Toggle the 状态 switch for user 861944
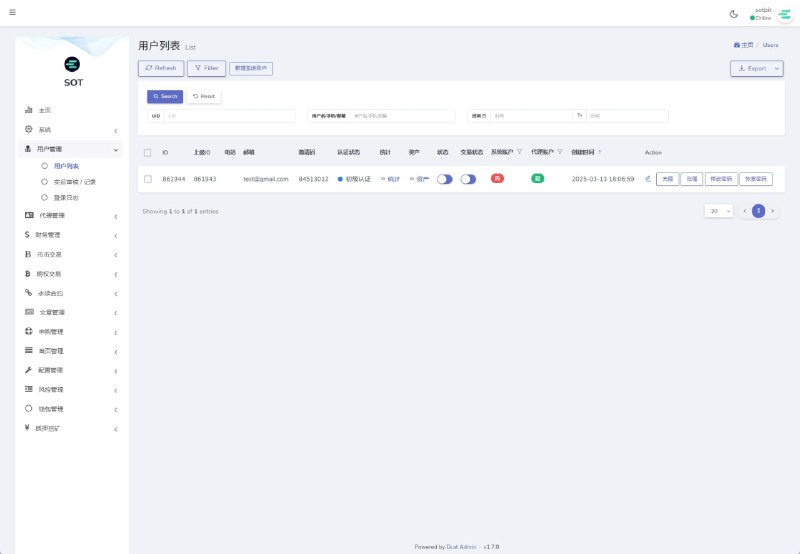The width and height of the screenshot is (800, 554). pos(445,179)
